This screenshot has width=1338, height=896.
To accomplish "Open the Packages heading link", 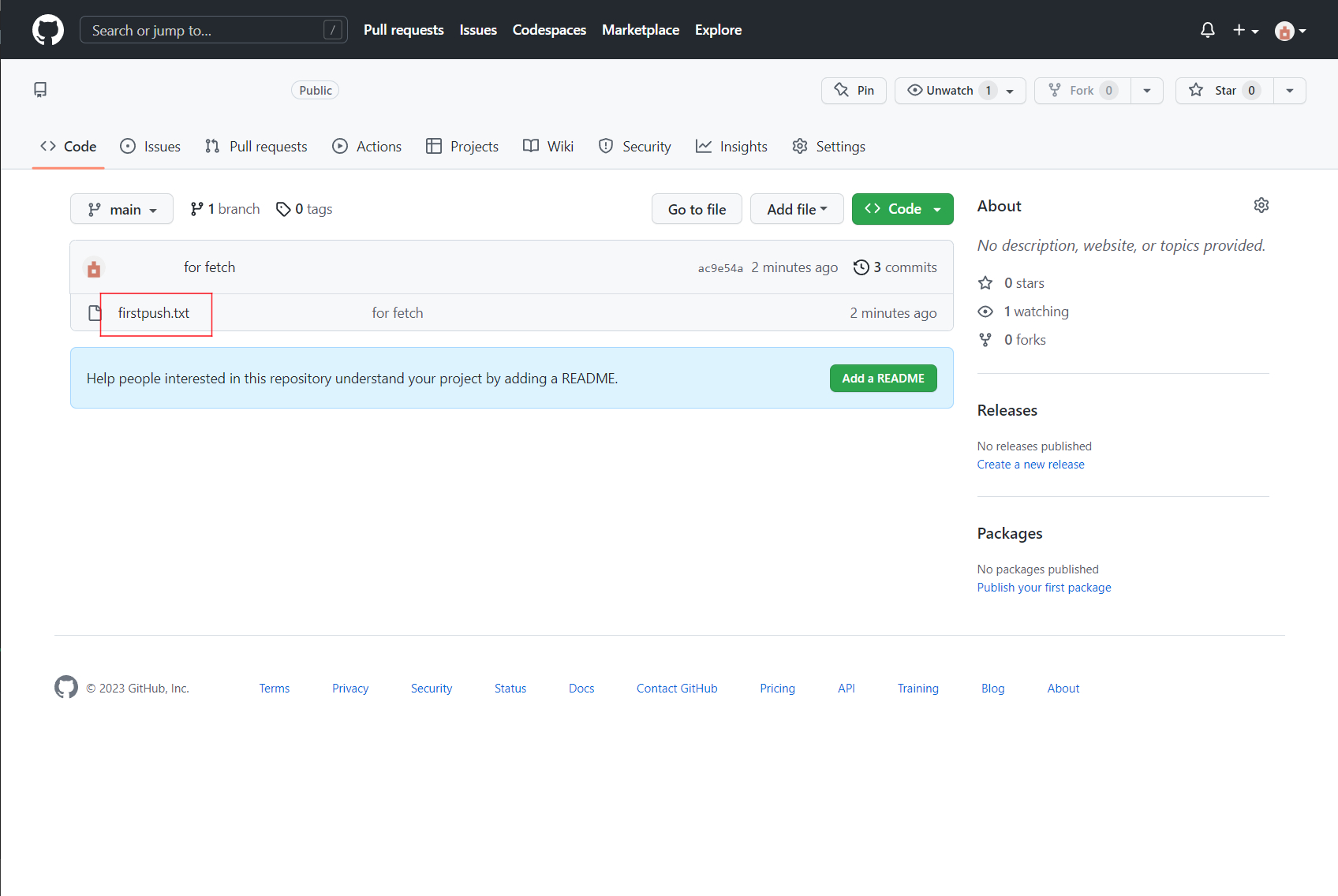I will 1010,533.
